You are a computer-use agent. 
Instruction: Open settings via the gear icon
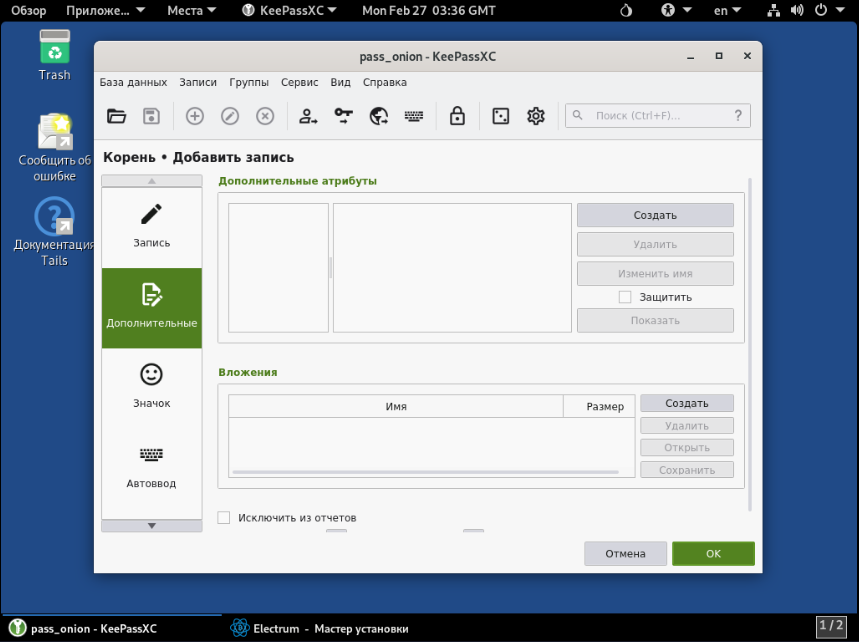click(536, 116)
